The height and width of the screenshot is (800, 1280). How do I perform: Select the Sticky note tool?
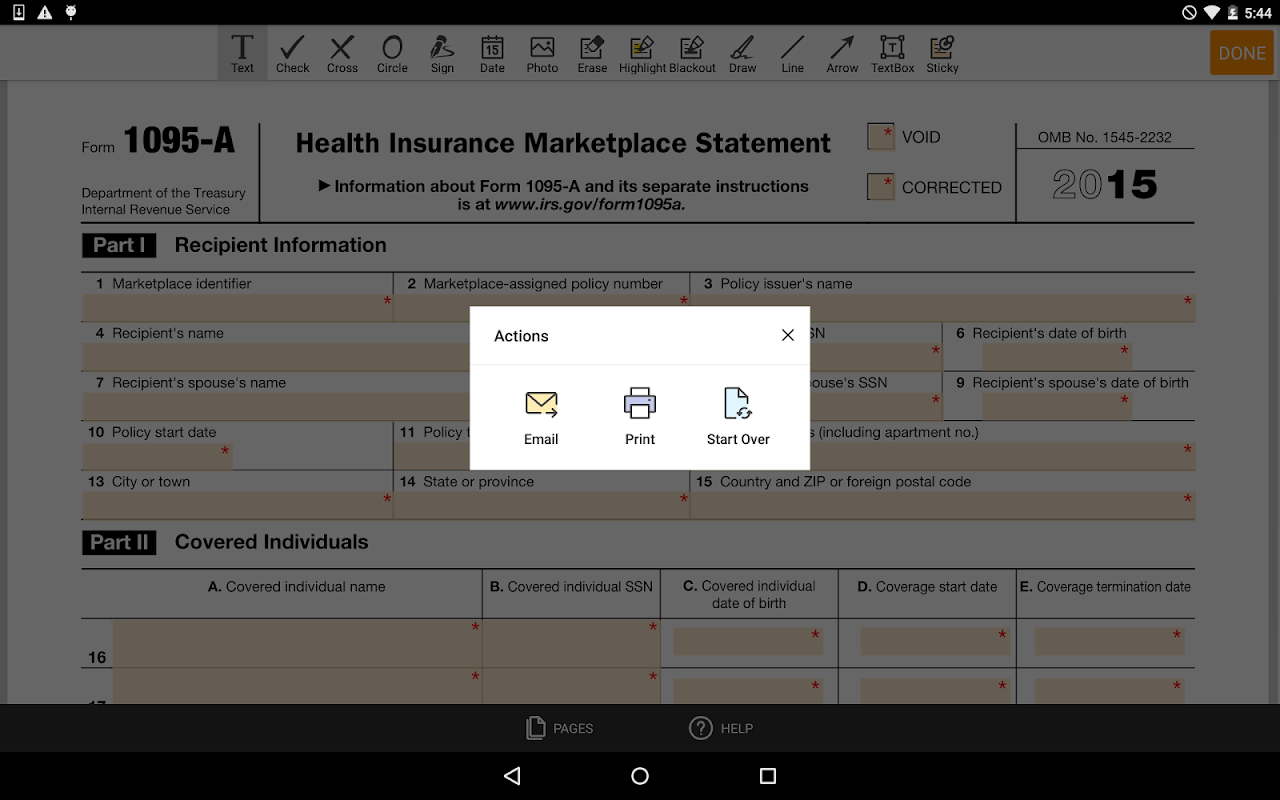coord(942,53)
